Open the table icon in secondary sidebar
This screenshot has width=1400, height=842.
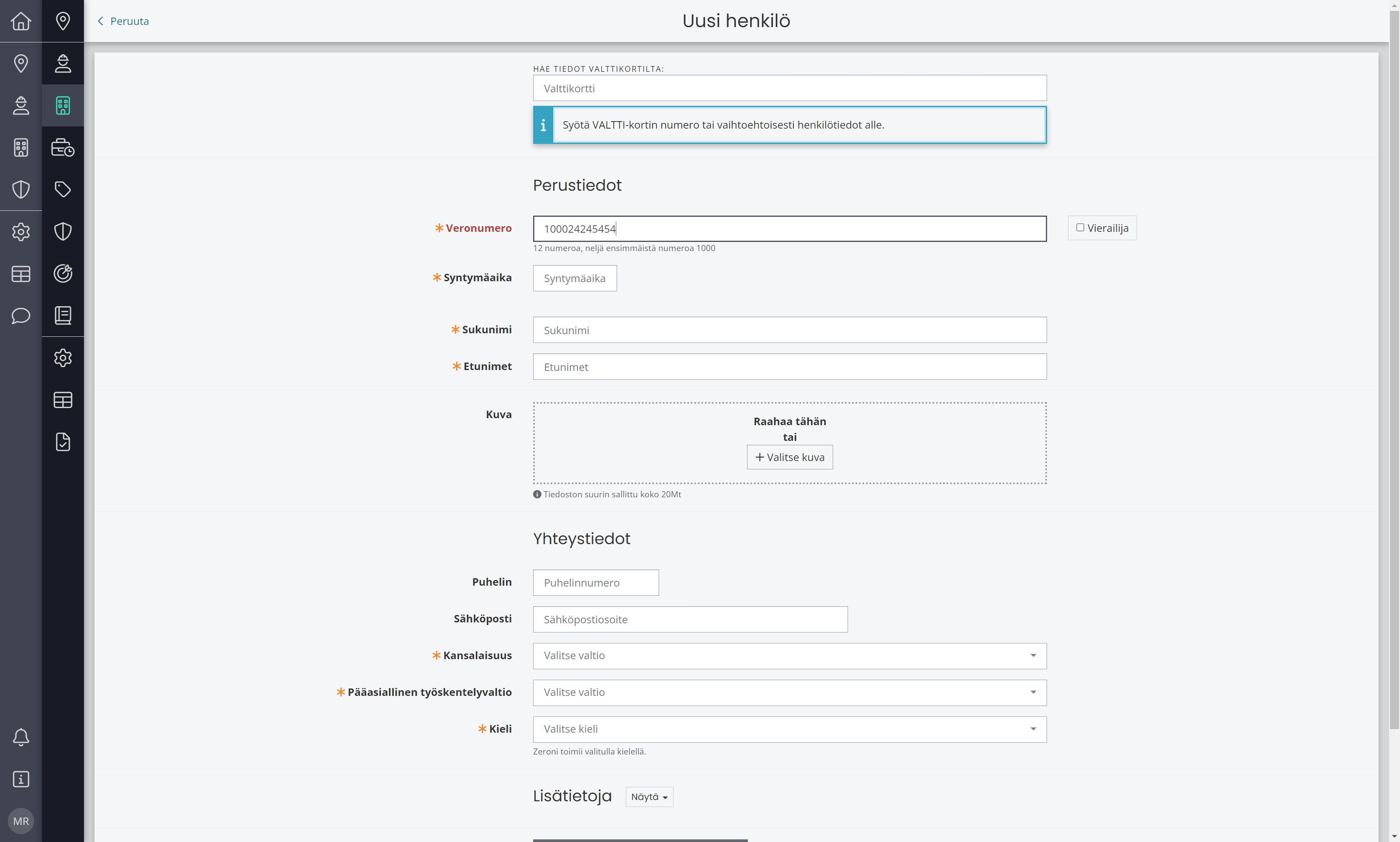tap(63, 399)
